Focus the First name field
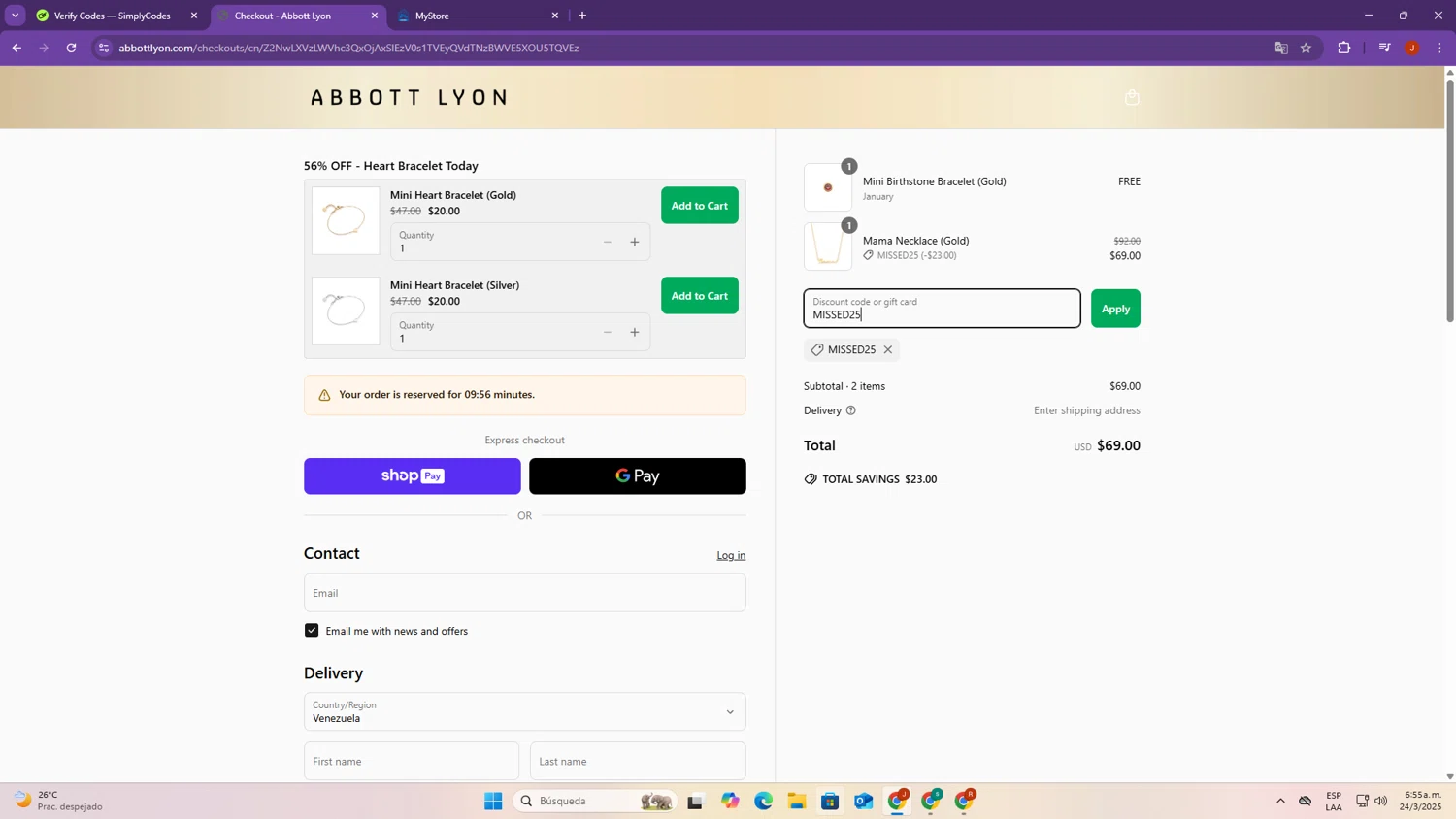 coord(412,761)
